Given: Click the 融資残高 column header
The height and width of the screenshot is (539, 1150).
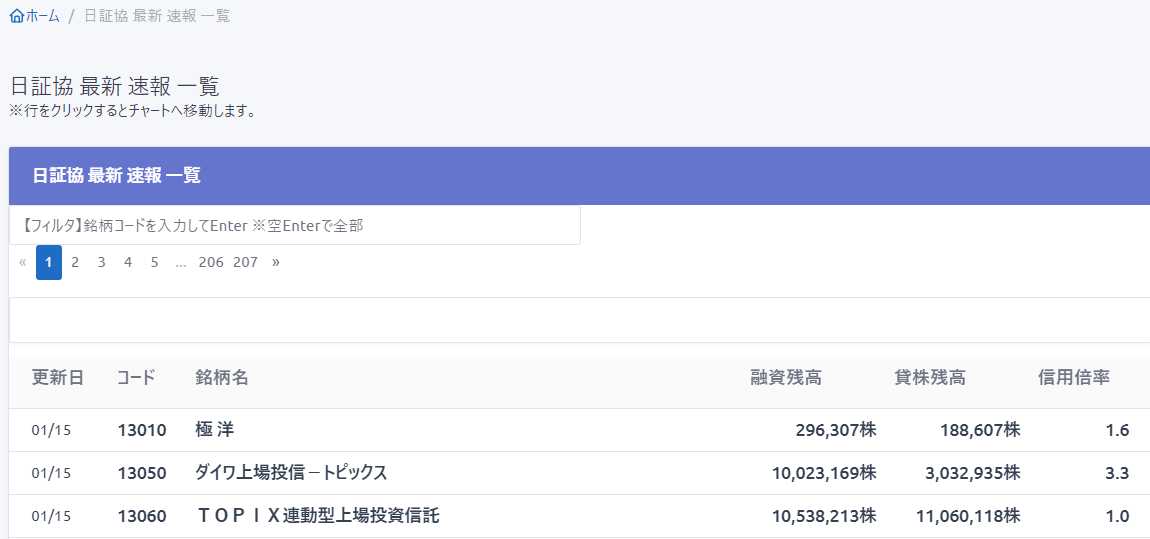Looking at the screenshot, I should tap(786, 378).
